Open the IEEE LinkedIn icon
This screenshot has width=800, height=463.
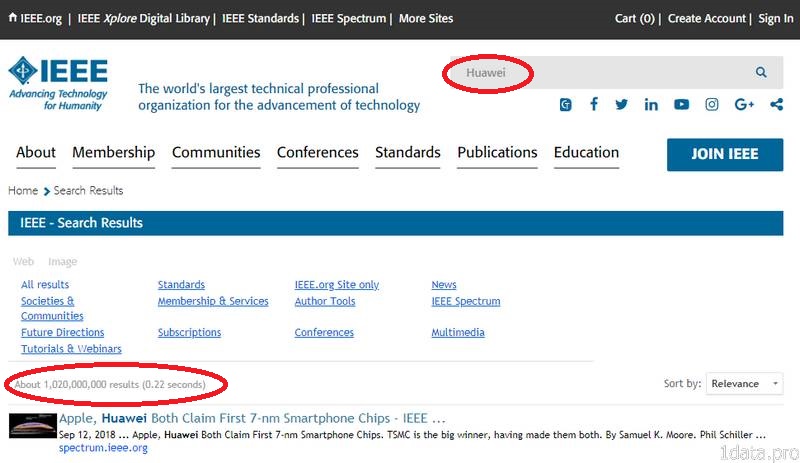[x=651, y=105]
